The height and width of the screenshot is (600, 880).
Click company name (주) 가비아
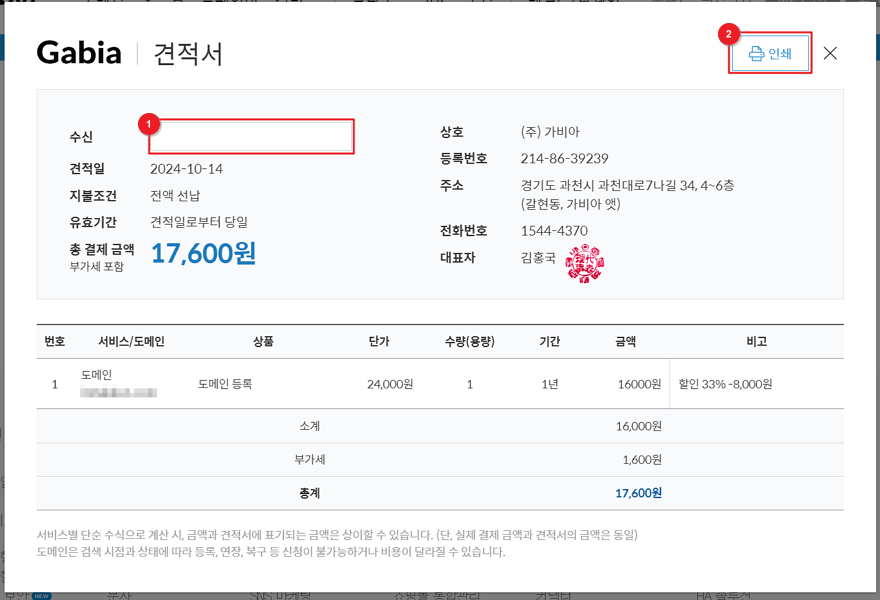tap(550, 132)
